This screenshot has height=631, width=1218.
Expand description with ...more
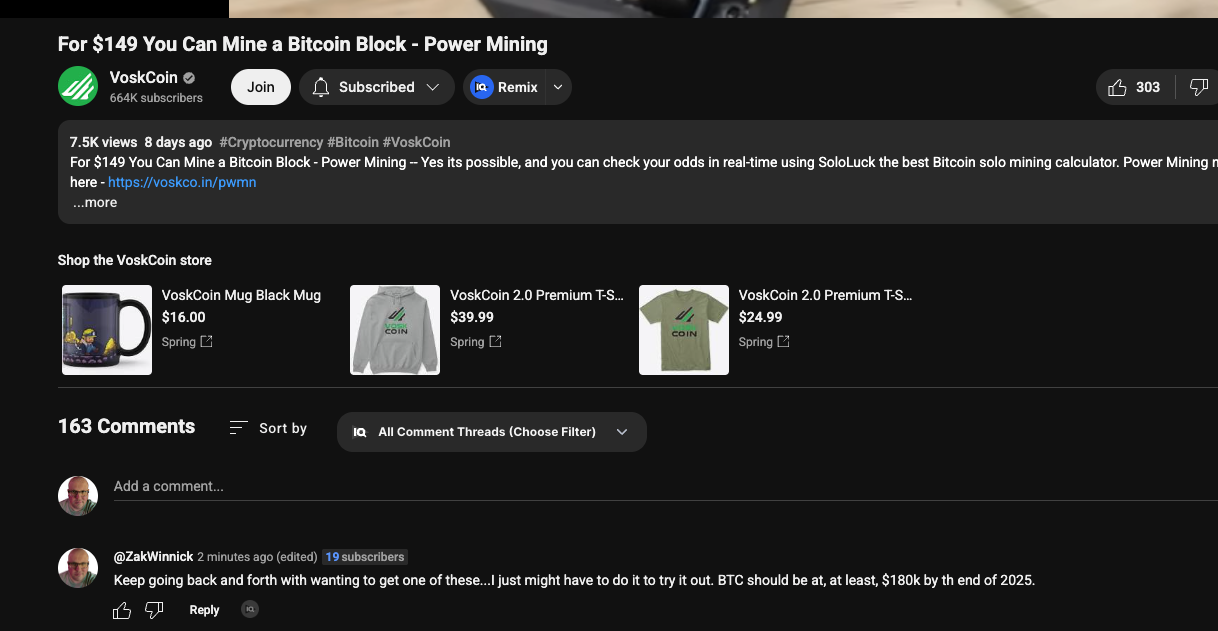(95, 202)
